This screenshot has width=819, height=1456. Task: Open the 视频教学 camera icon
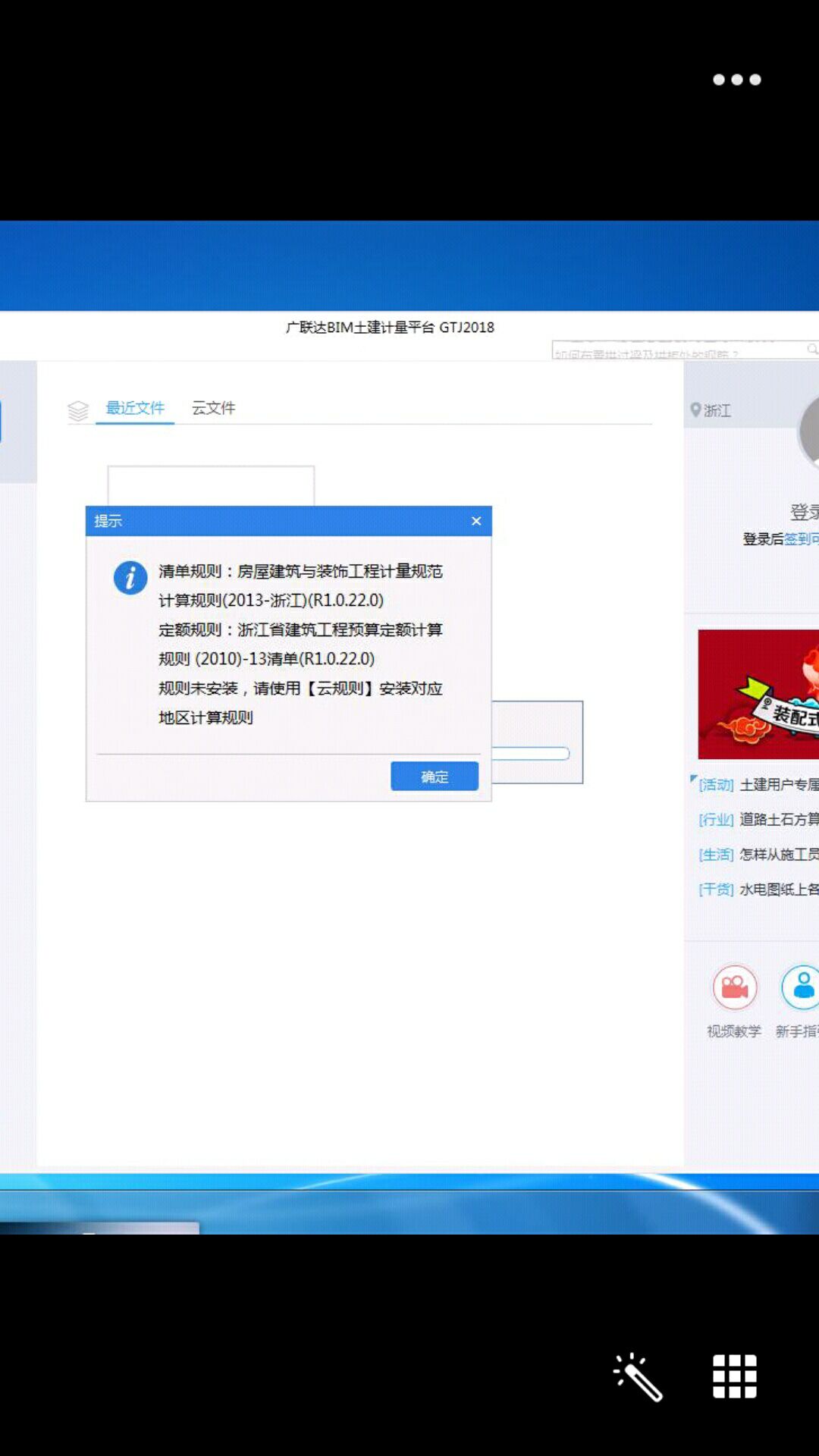click(x=734, y=987)
